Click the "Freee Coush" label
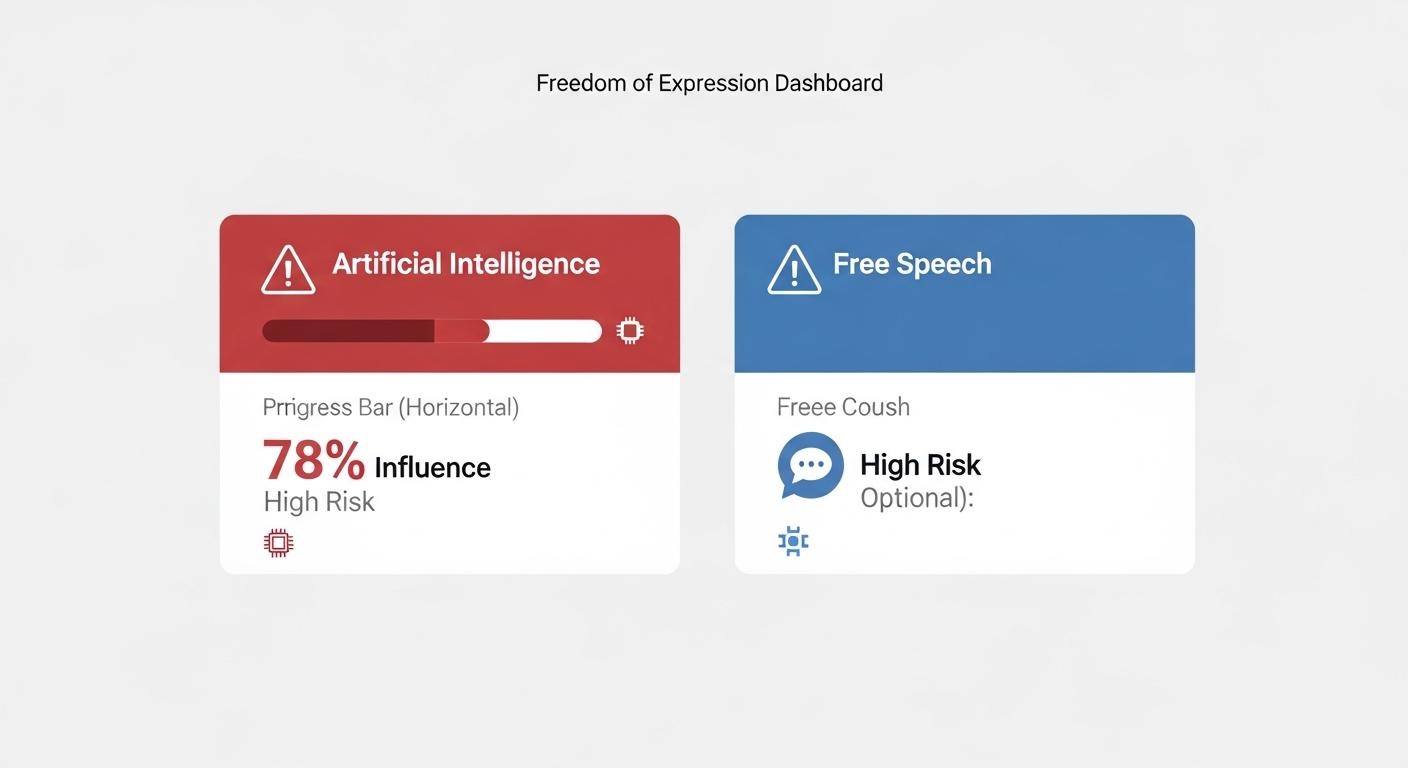Screen dimensions: 1408x768 (x=843, y=407)
